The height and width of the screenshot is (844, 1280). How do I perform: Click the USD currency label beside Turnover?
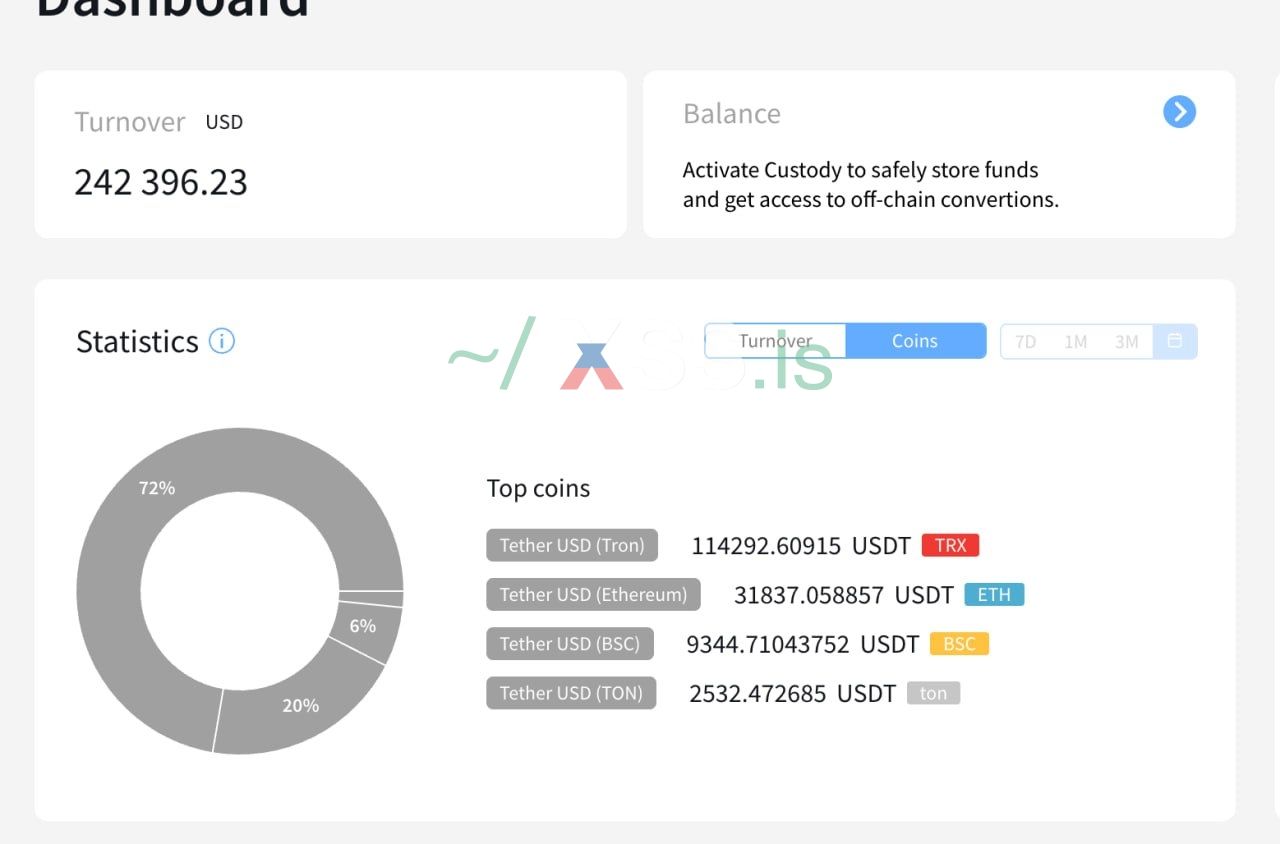[224, 122]
